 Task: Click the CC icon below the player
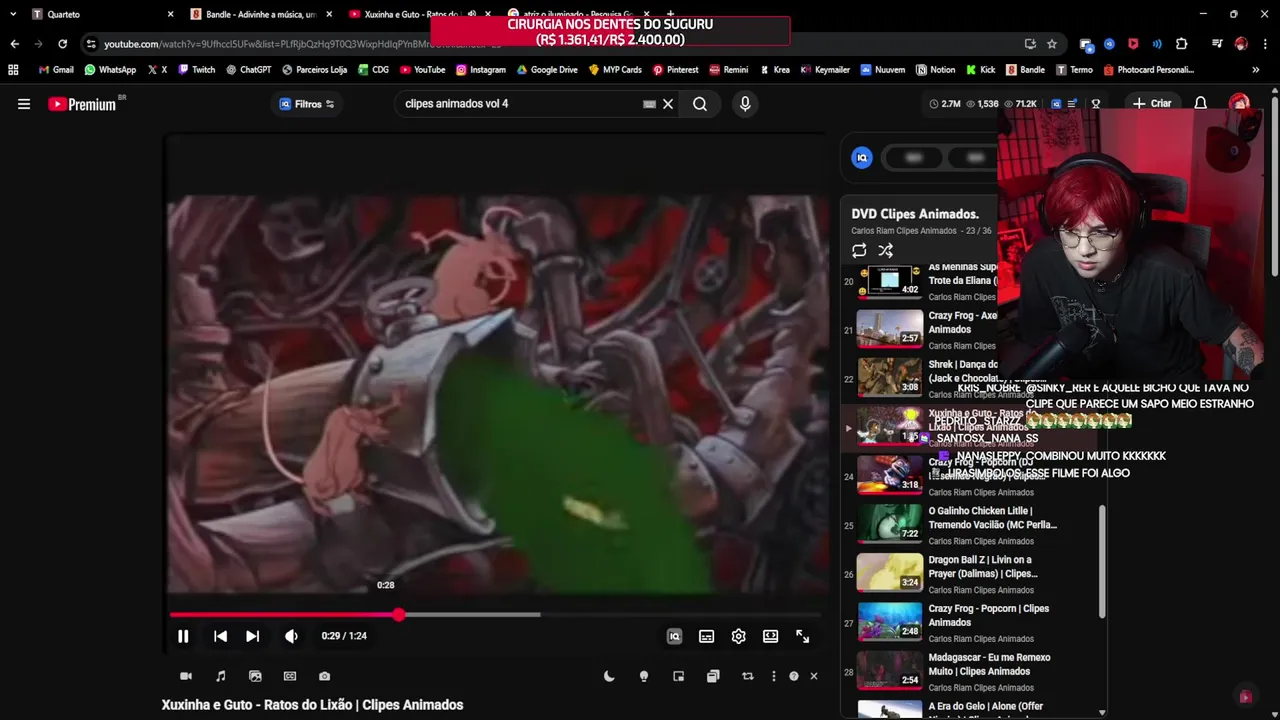[290, 676]
